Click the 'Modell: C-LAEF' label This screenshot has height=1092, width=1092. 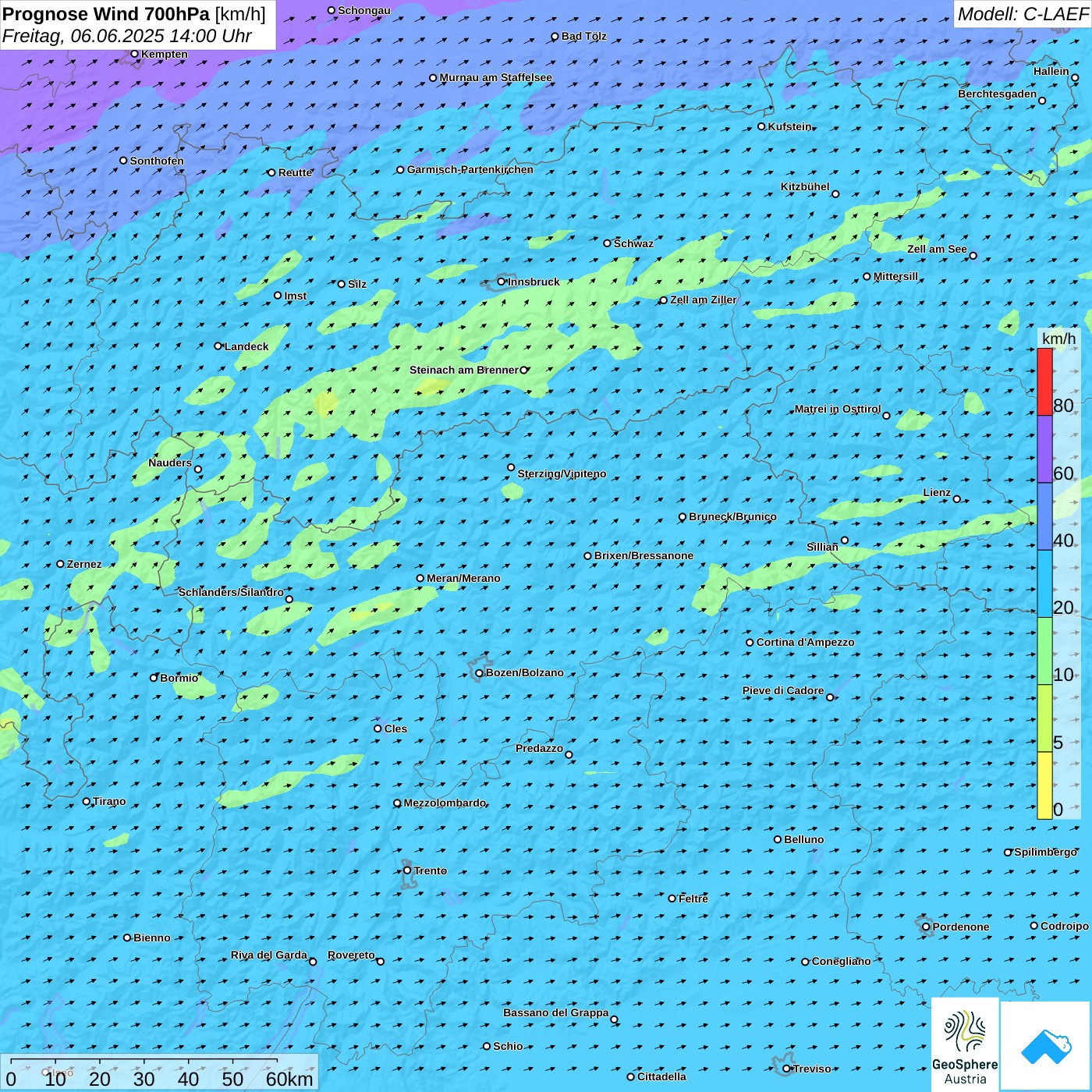[x=1022, y=14]
